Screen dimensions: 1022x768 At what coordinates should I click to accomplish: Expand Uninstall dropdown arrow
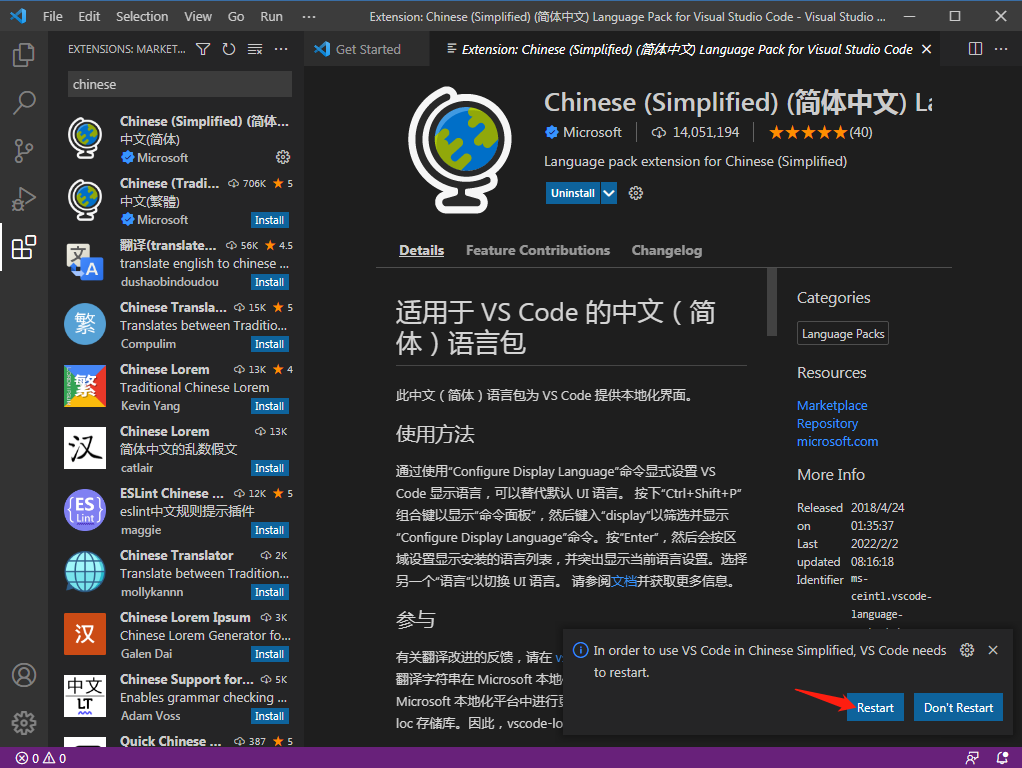click(609, 193)
